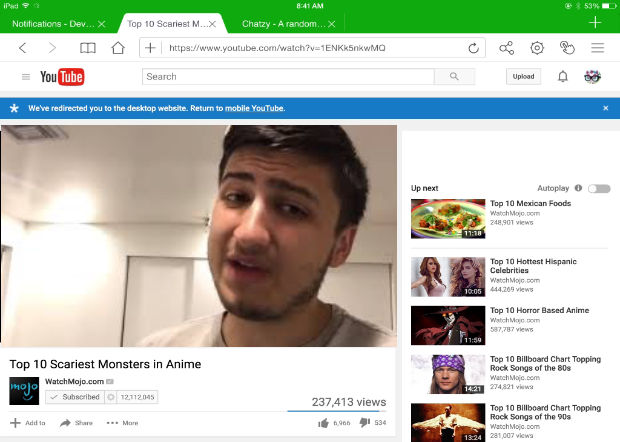Click the 237,413 views text
Image resolution: width=620 pixels, height=442 pixels.
[x=349, y=402]
